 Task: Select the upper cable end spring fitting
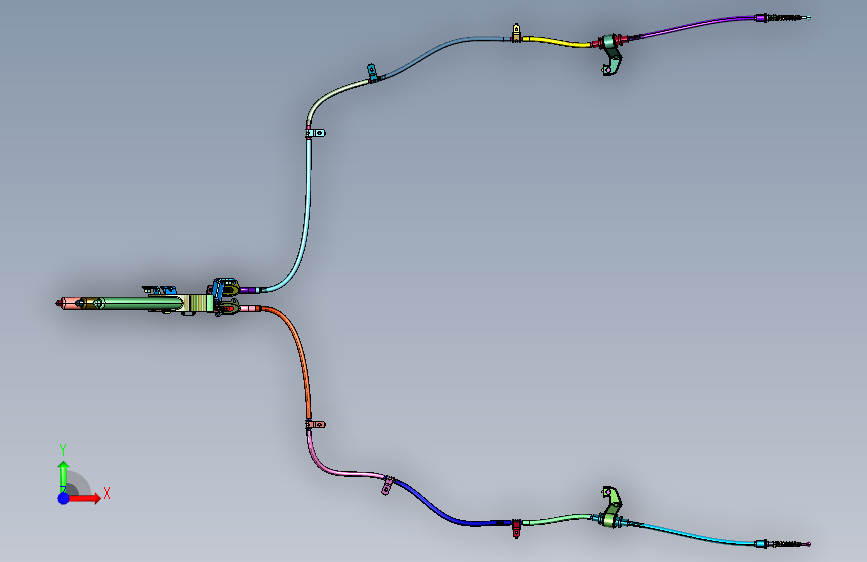[786, 18]
